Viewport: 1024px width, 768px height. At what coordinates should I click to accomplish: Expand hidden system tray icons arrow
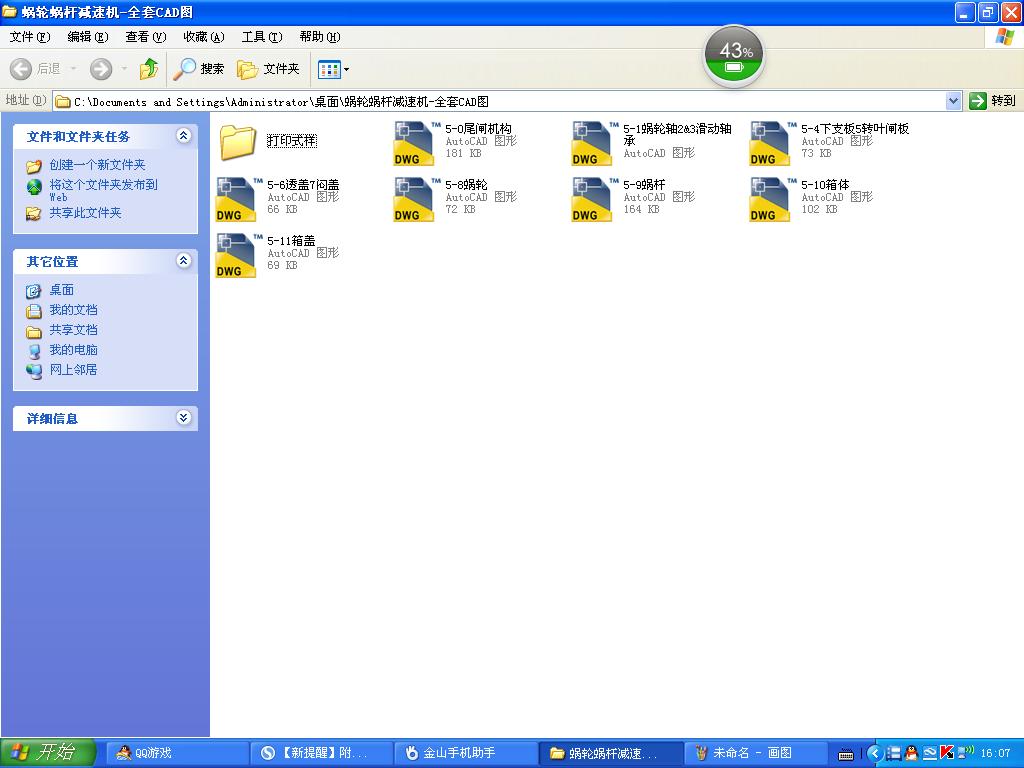874,753
